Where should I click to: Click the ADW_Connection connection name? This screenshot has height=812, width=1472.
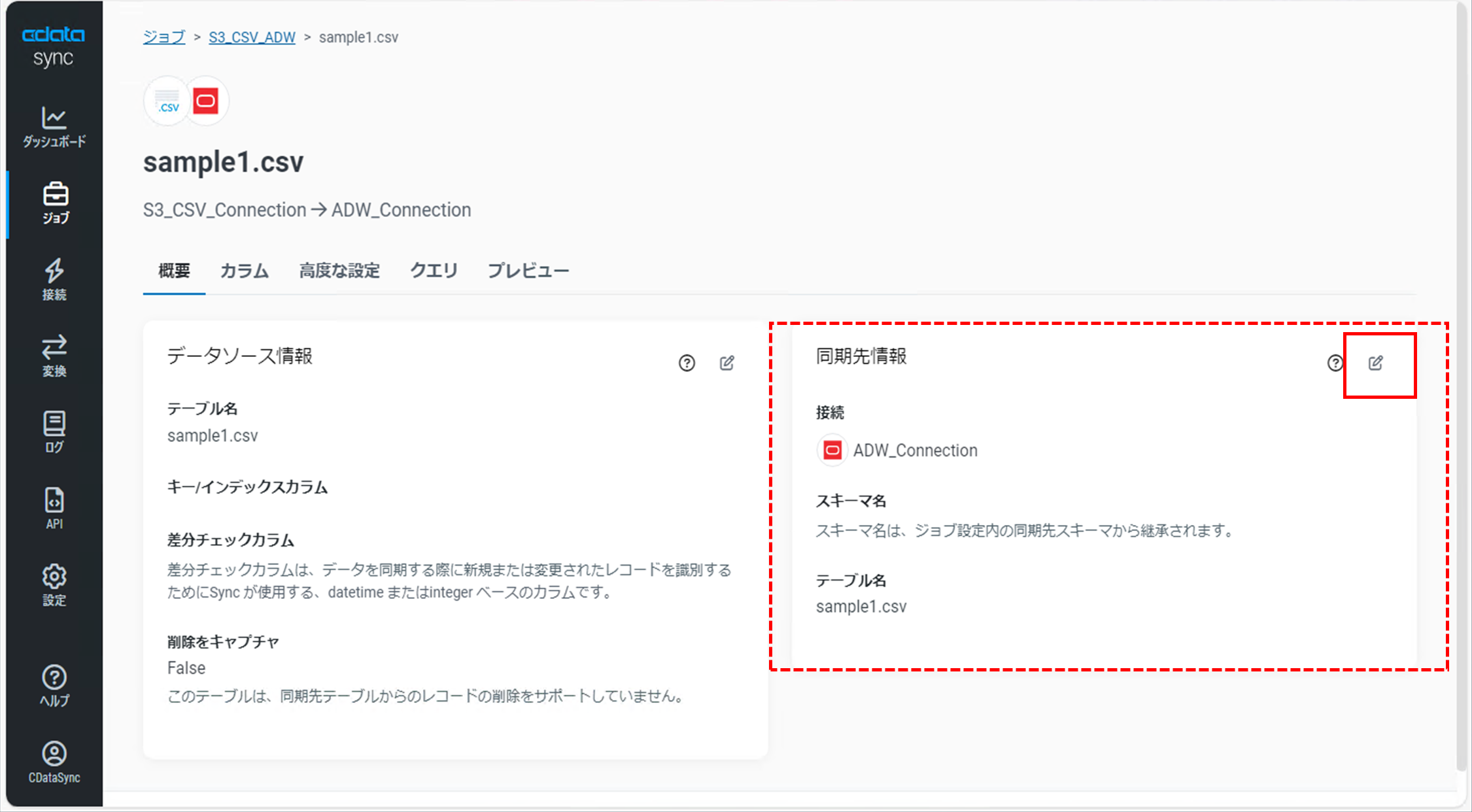point(915,450)
